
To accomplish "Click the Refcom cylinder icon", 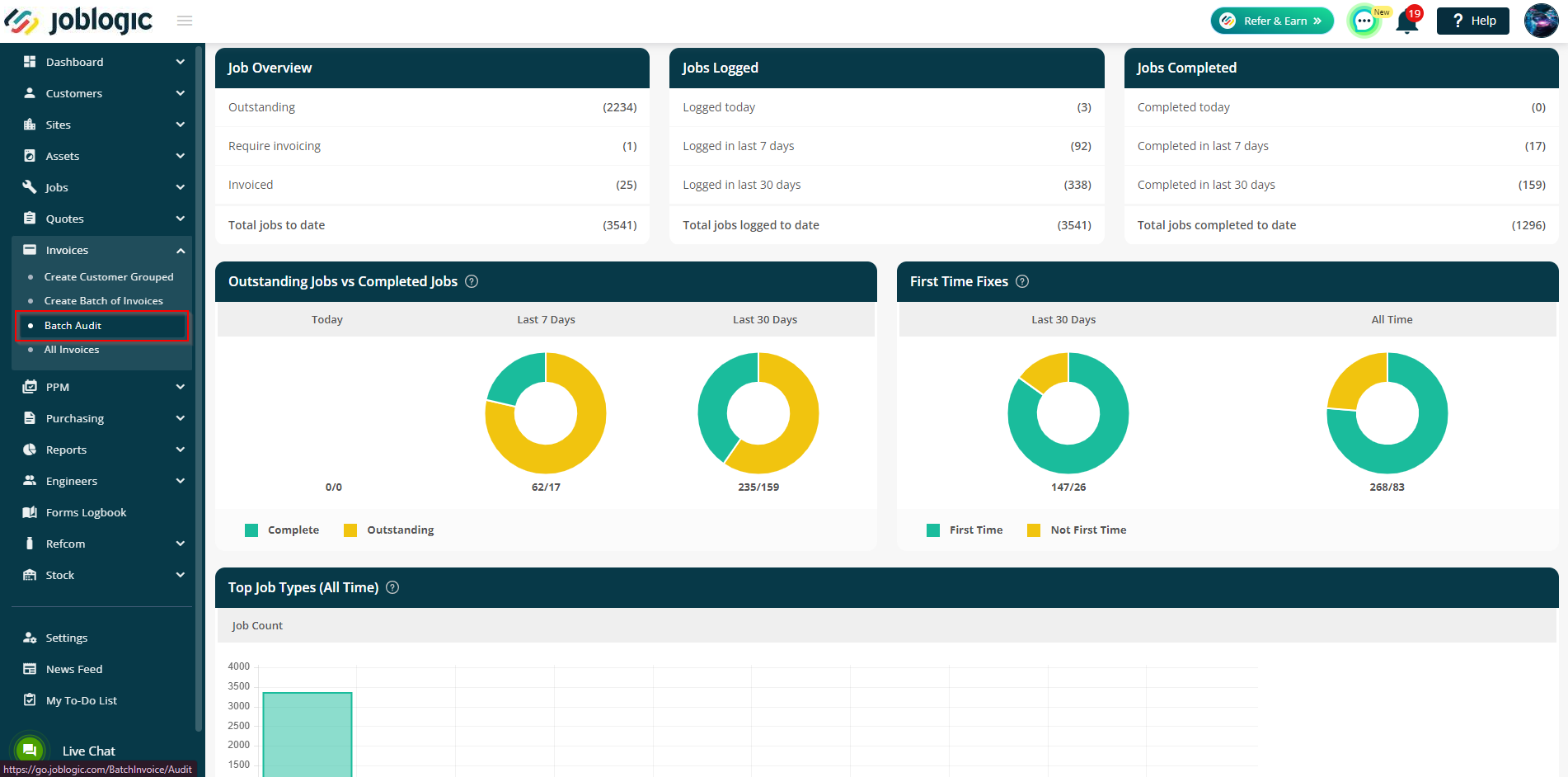I will coord(30,544).
